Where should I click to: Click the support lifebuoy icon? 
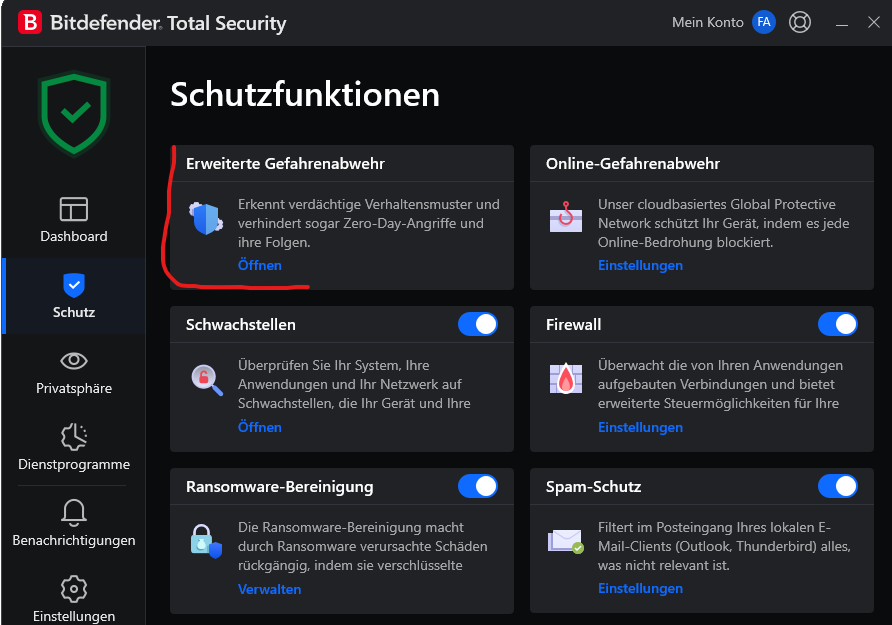799,22
